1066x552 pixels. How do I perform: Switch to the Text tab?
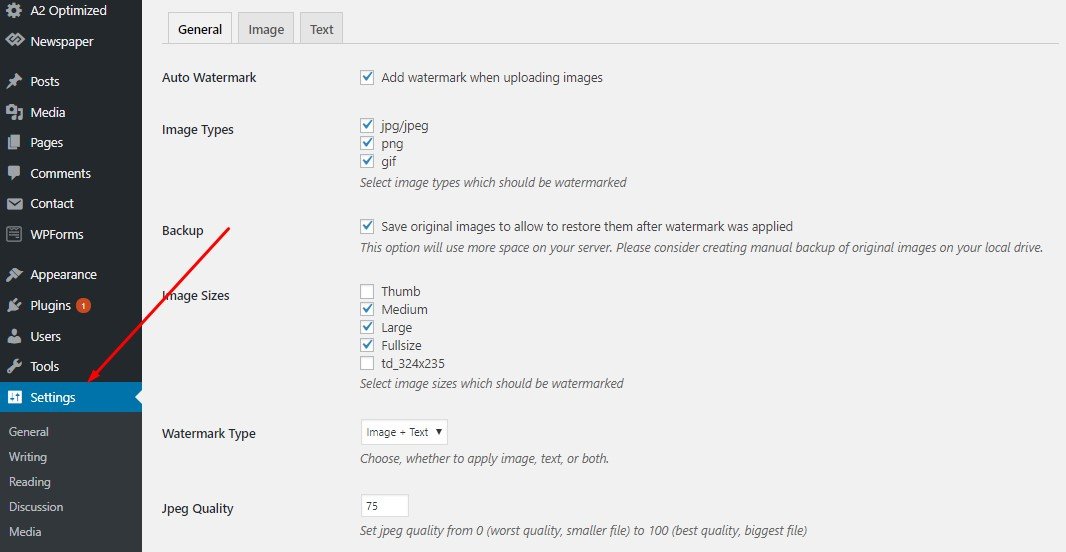tap(321, 29)
